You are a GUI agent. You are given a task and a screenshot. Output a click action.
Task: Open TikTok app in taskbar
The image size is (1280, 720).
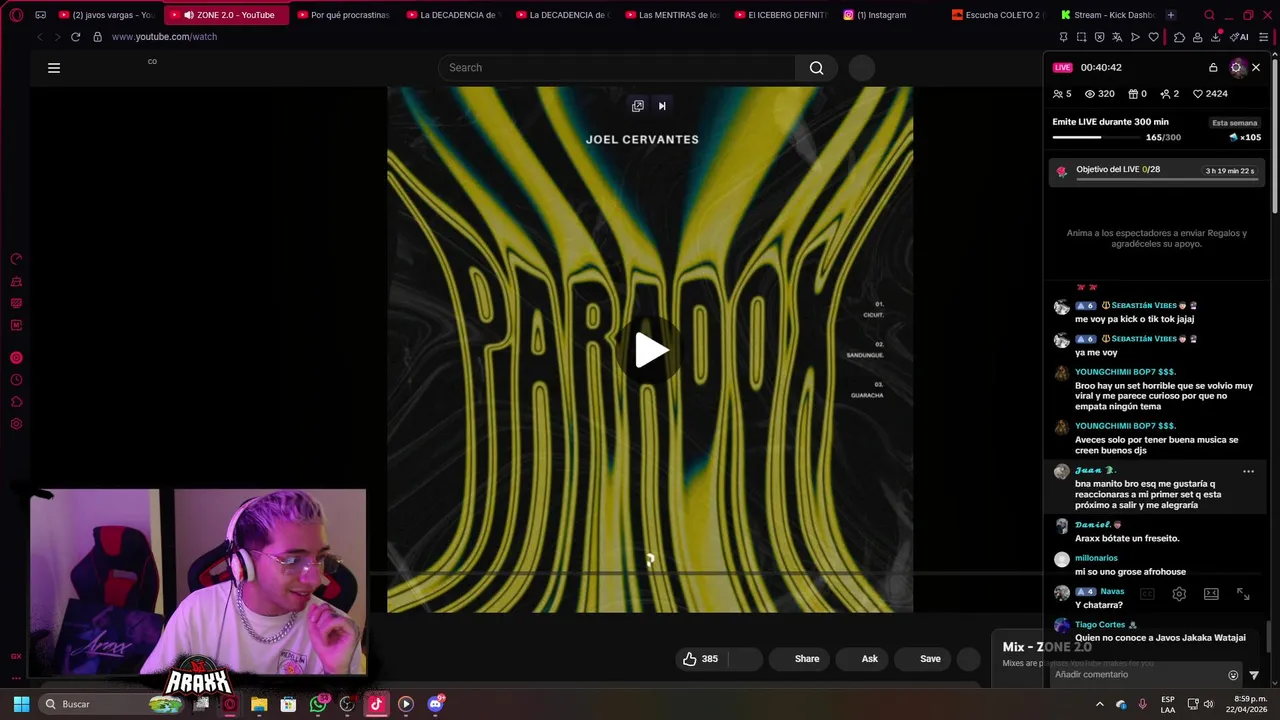[x=376, y=704]
